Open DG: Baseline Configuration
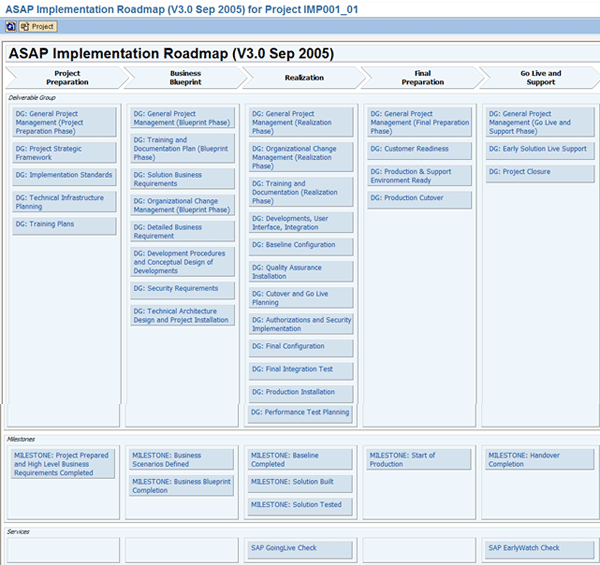Viewport: 600px width, 565px height. [x=301, y=247]
